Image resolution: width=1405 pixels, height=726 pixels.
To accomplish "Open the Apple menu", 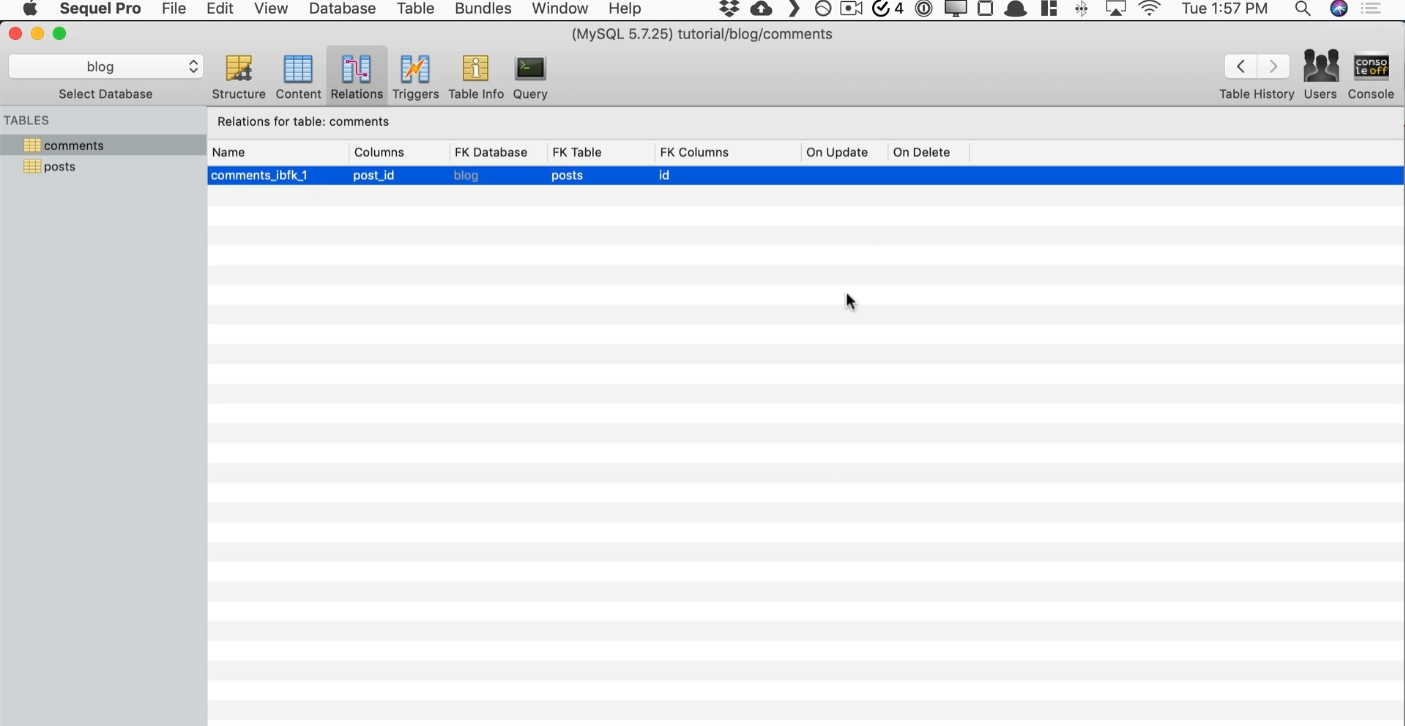I will click(30, 9).
